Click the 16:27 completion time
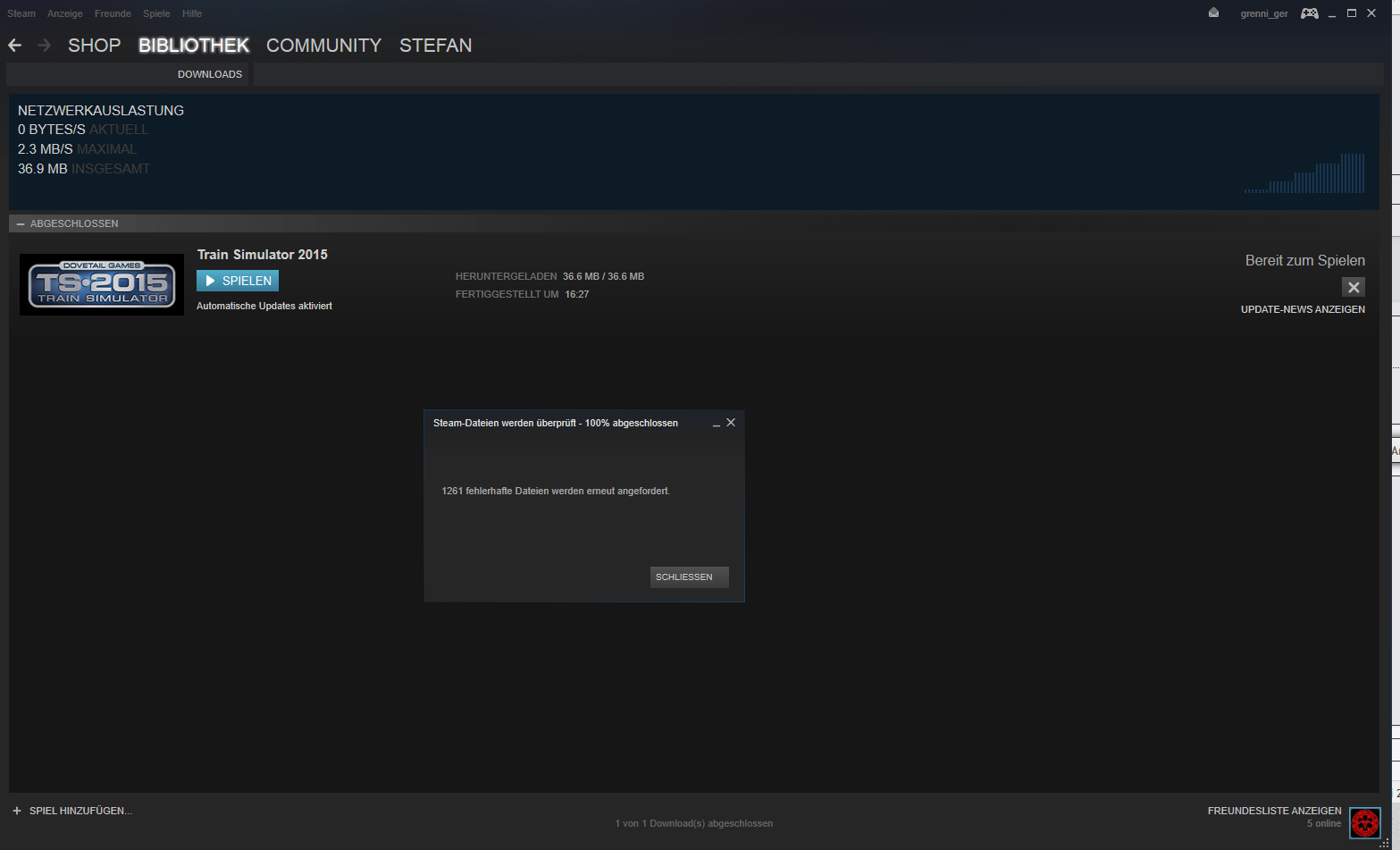This screenshot has width=1400, height=850. click(x=577, y=294)
